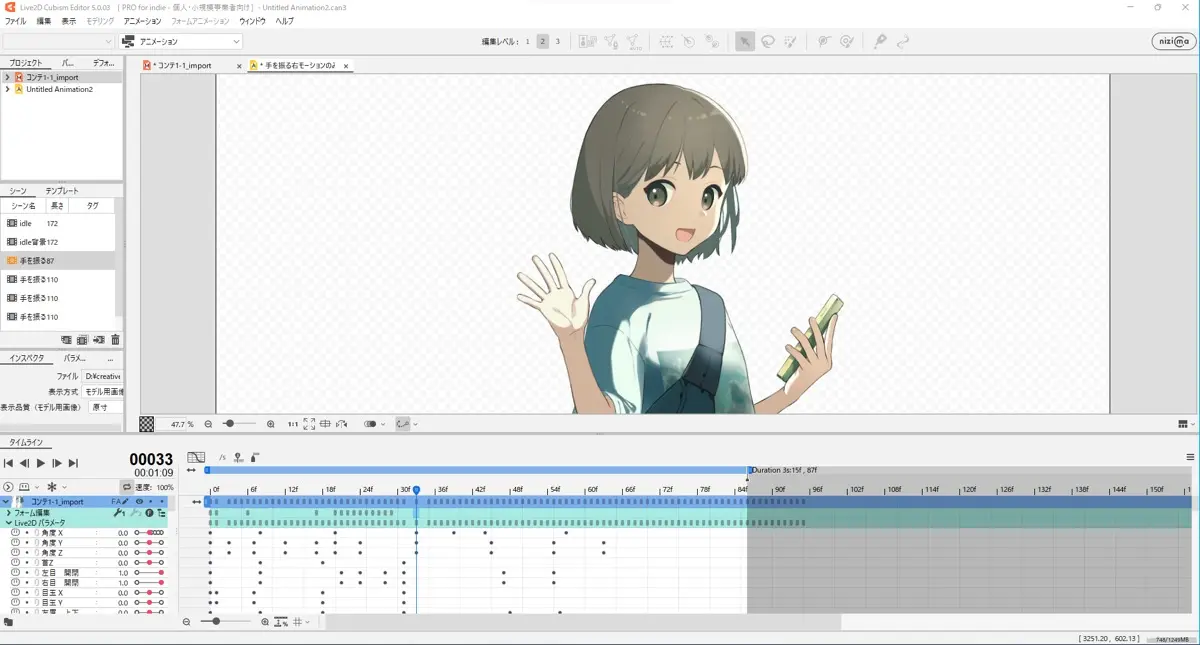Step forward one frame
This screenshot has height=645, width=1200.
click(x=57, y=463)
